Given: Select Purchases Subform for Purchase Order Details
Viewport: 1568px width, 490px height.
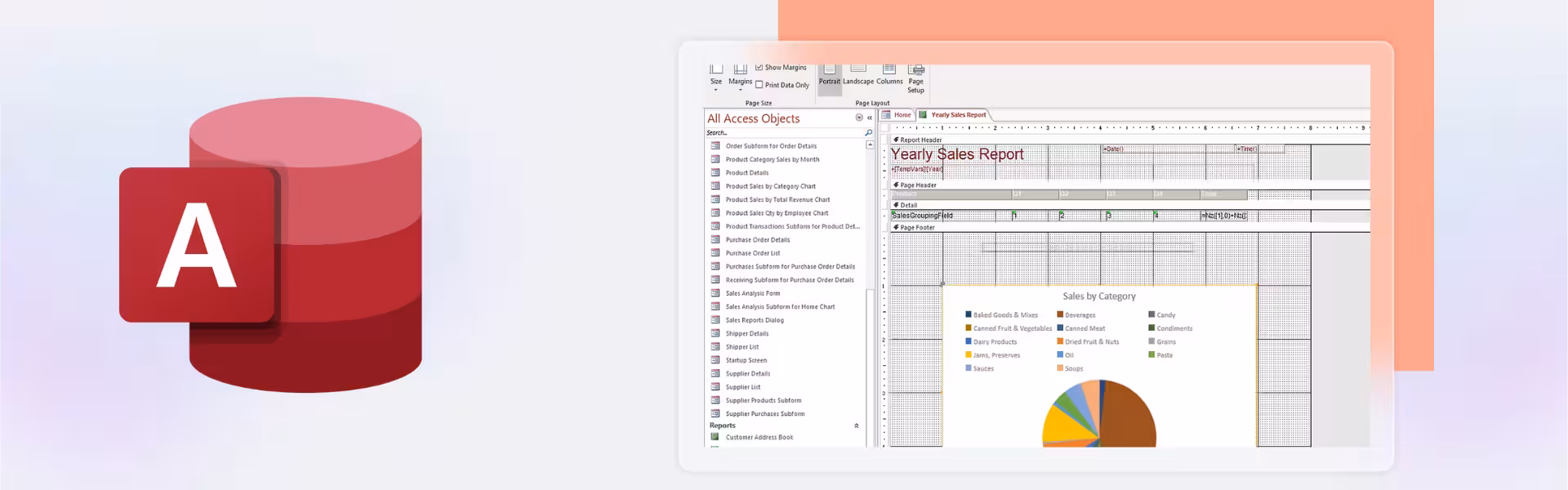Looking at the screenshot, I should [x=790, y=266].
